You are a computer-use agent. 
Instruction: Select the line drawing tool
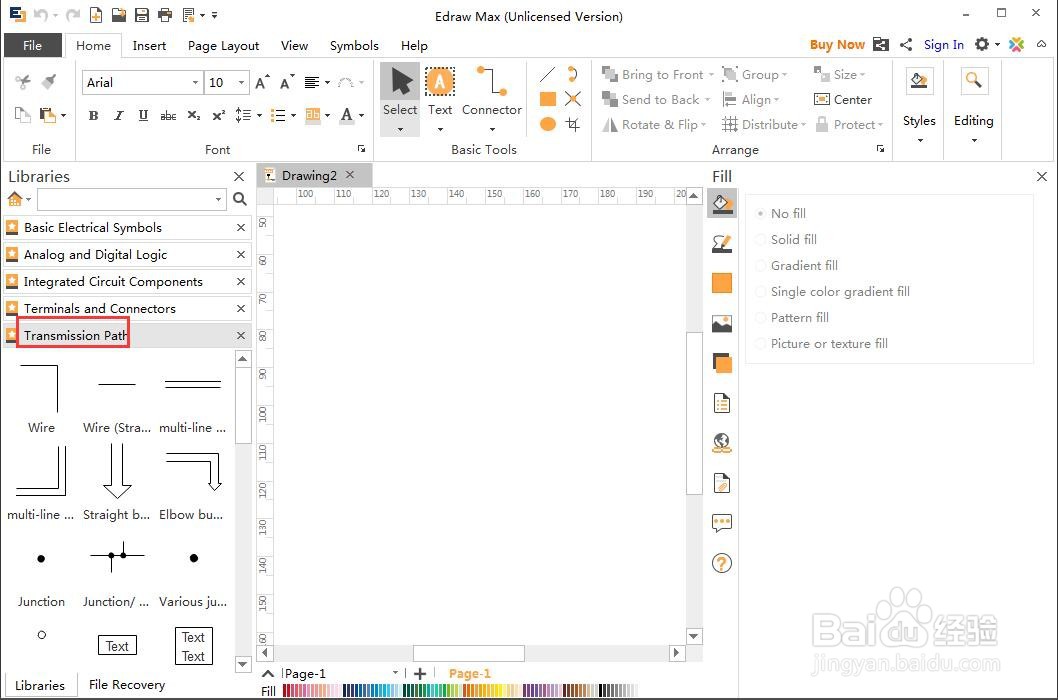pyautogui.click(x=547, y=74)
